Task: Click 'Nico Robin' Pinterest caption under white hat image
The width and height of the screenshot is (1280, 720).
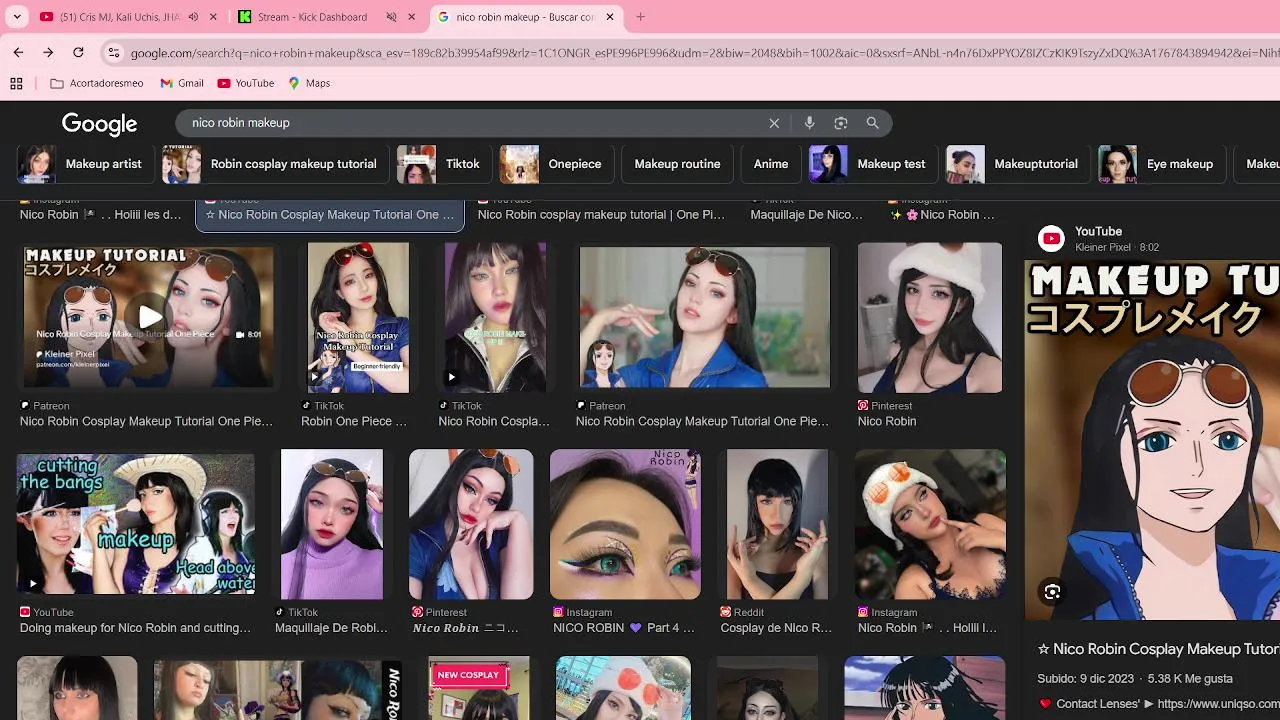Action: (887, 421)
